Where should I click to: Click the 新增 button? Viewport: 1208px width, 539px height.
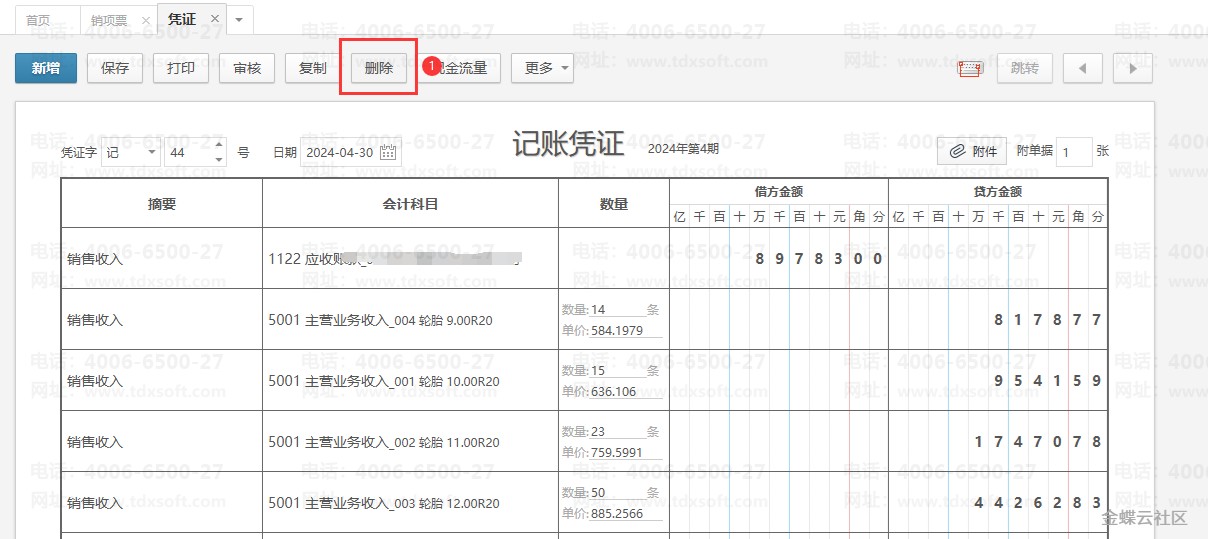click(x=45, y=69)
